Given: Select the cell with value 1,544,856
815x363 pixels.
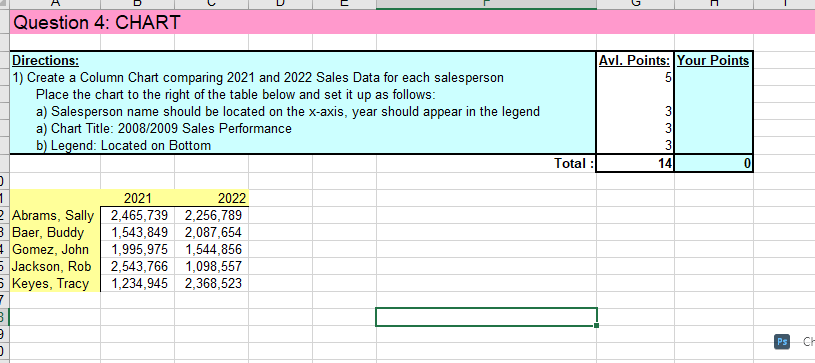Looking at the screenshot, I should pos(212,249).
